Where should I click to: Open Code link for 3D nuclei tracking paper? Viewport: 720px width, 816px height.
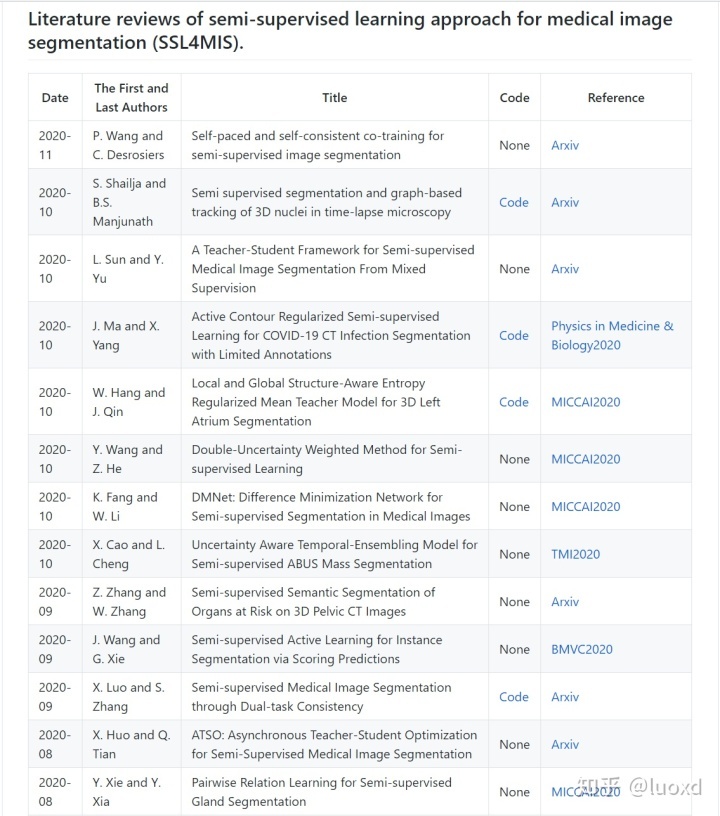514,202
